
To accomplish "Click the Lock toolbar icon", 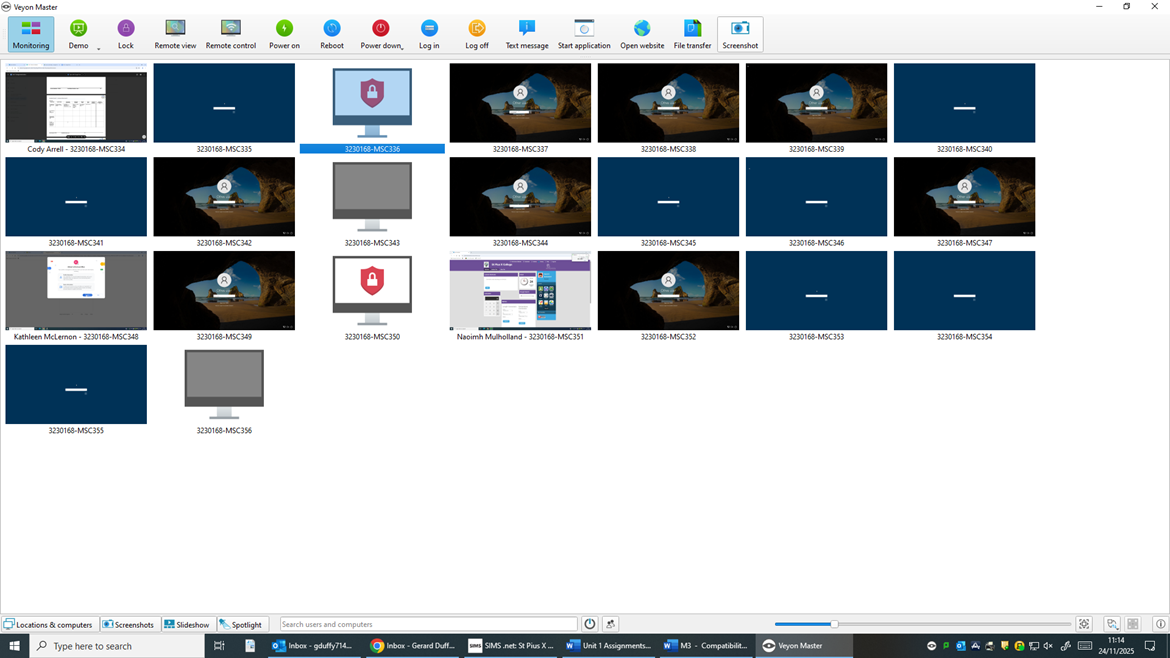I will pos(125,34).
